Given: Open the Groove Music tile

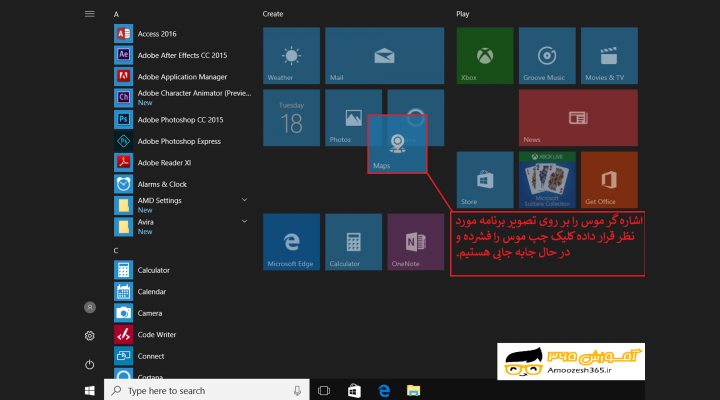Looking at the screenshot, I should tap(547, 56).
